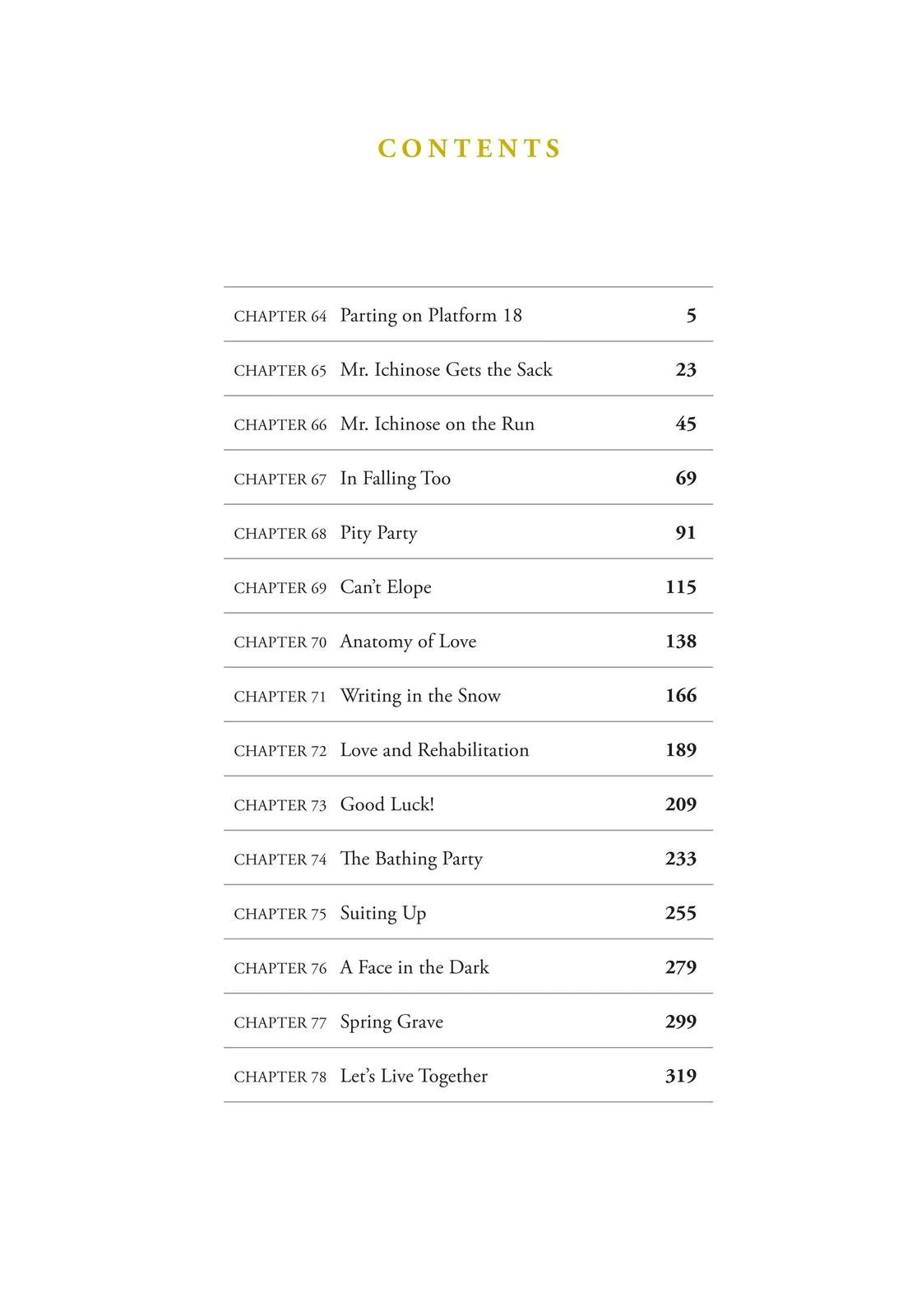
Task: Go to Writing in the Snow
Action: point(468,695)
